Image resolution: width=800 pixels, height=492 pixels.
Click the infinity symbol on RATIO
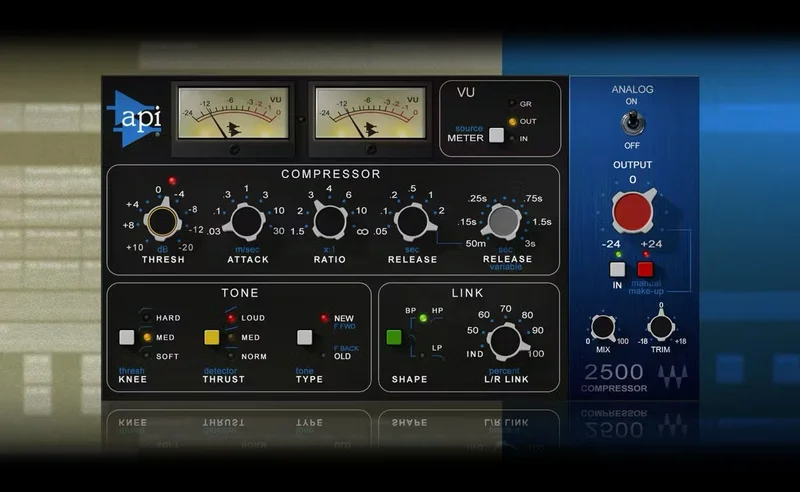[x=362, y=232]
